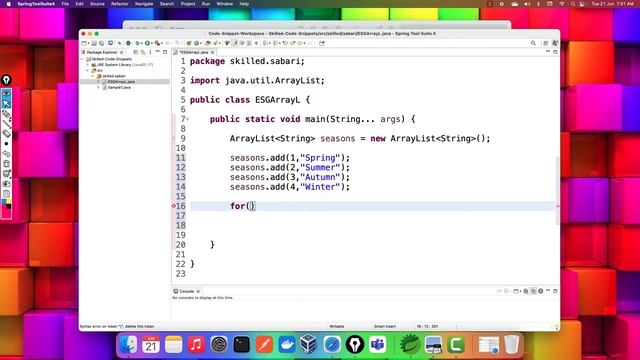Click the trash icon in annotation toolbar
This screenshot has height=360, width=640.
point(7,164)
